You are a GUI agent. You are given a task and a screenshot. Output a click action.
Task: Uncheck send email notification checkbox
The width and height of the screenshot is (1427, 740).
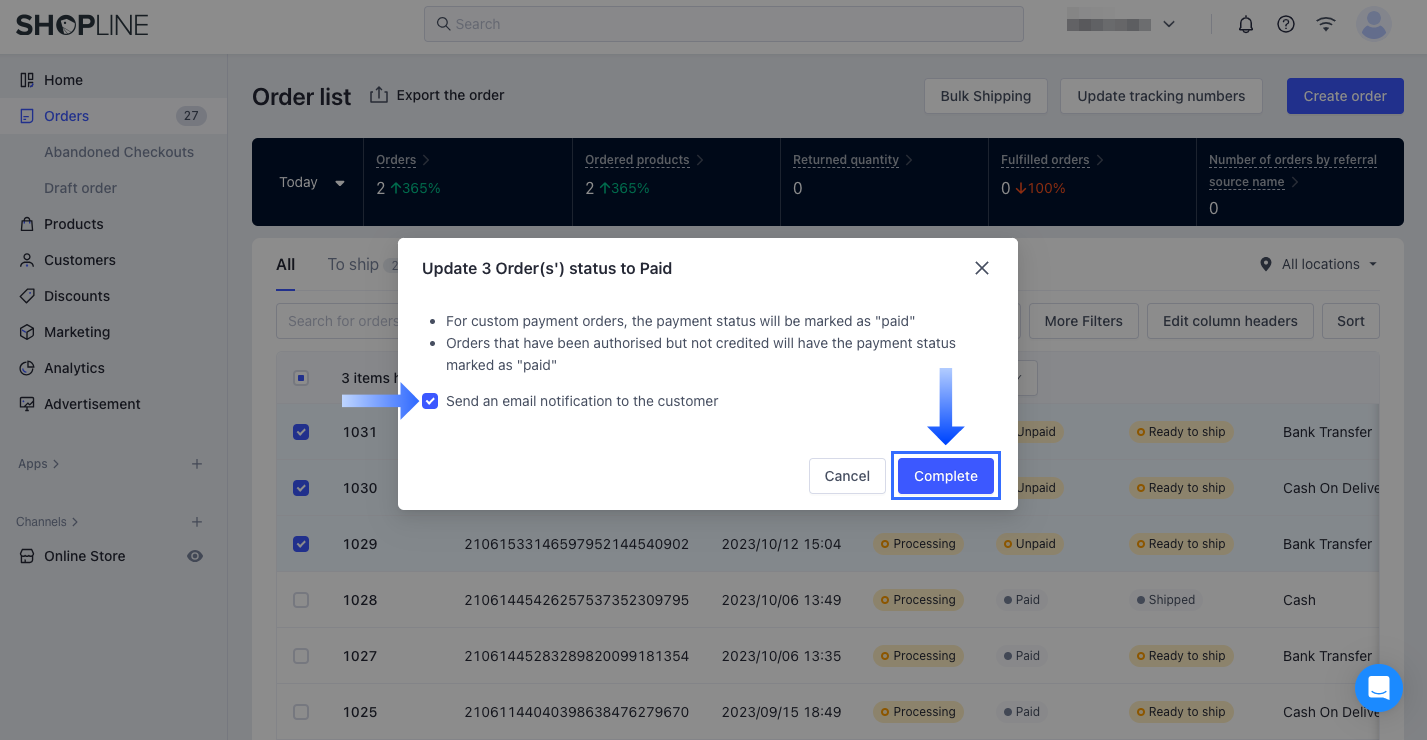click(x=430, y=401)
